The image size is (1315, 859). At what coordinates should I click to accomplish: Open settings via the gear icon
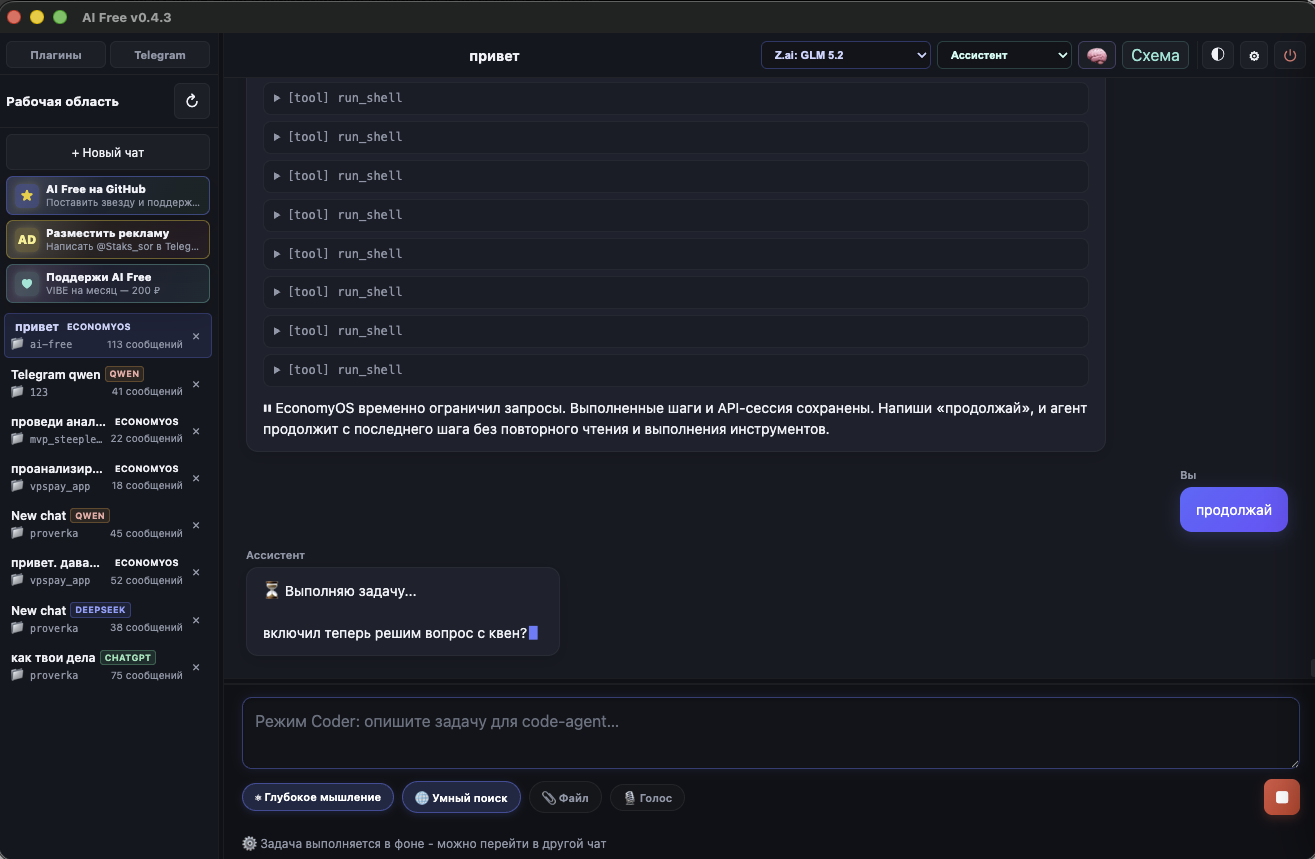pos(1254,55)
